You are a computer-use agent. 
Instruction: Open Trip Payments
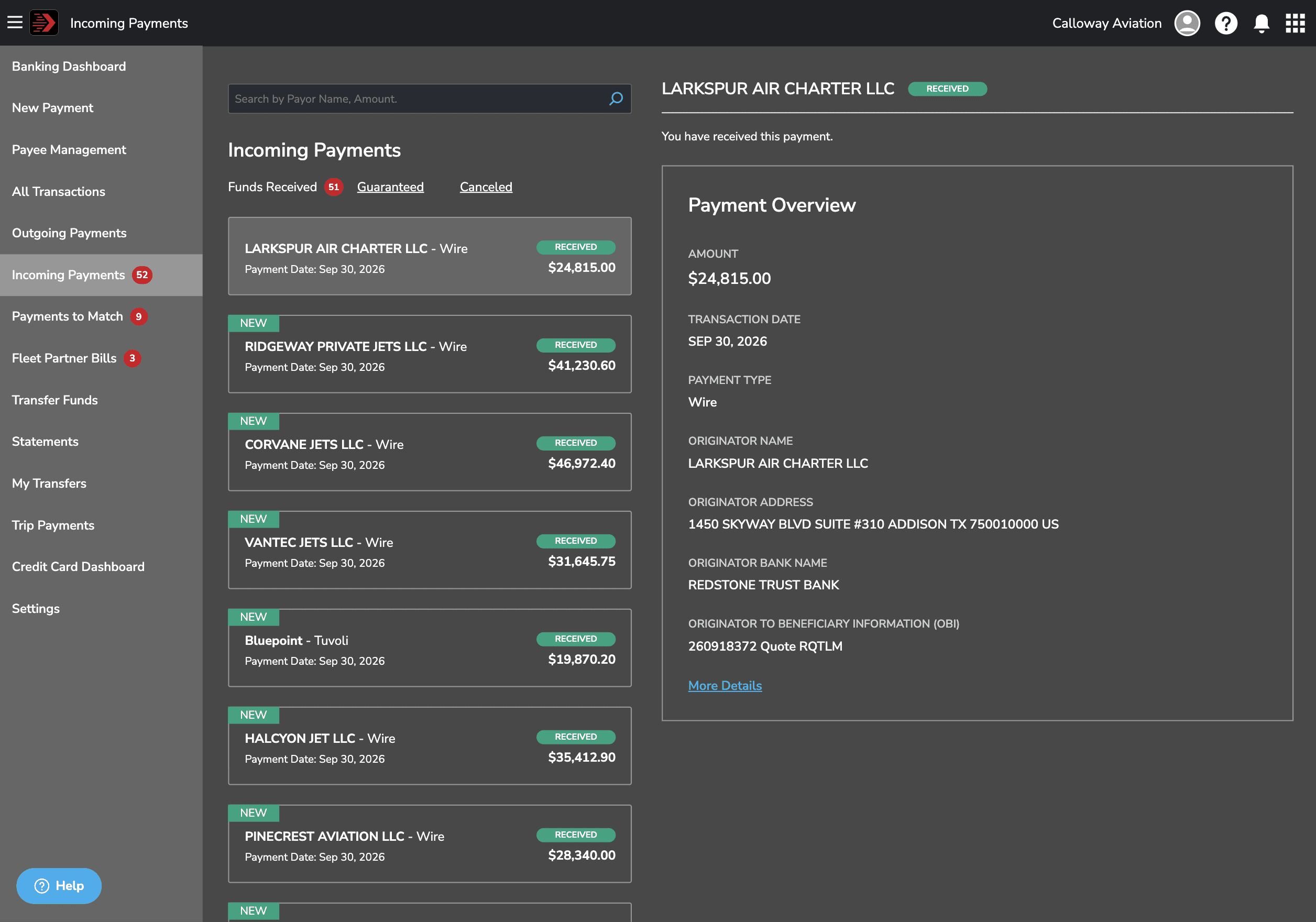(x=102, y=525)
